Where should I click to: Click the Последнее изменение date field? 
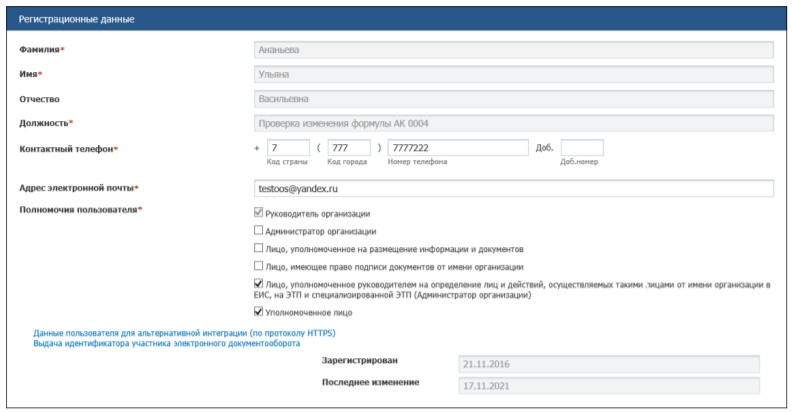607,385
